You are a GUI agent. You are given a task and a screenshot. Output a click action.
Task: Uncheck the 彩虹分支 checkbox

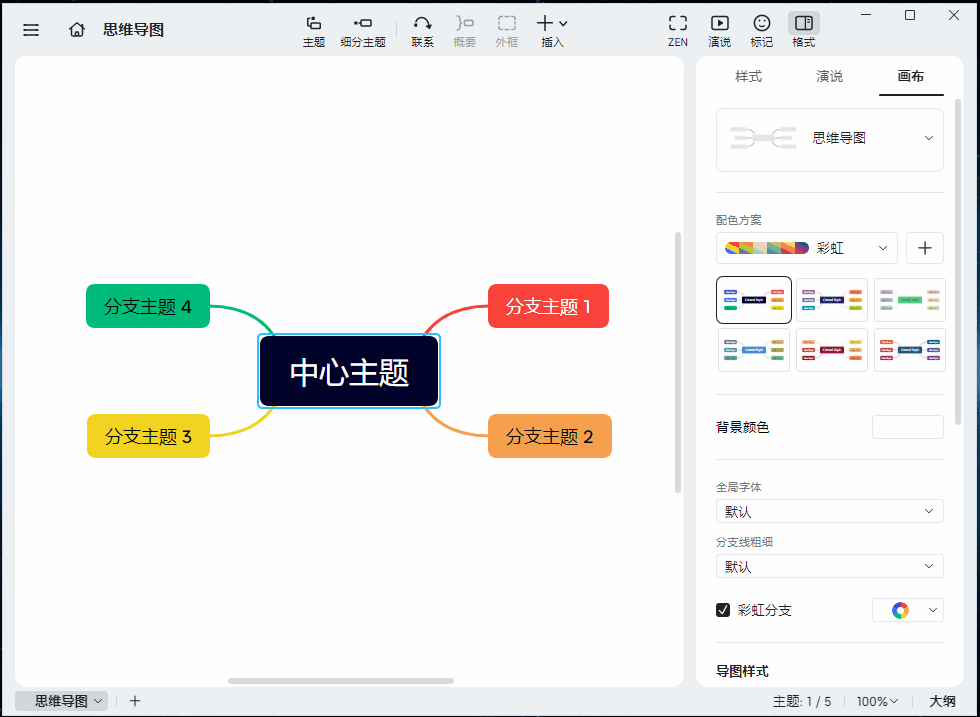pyautogui.click(x=723, y=610)
